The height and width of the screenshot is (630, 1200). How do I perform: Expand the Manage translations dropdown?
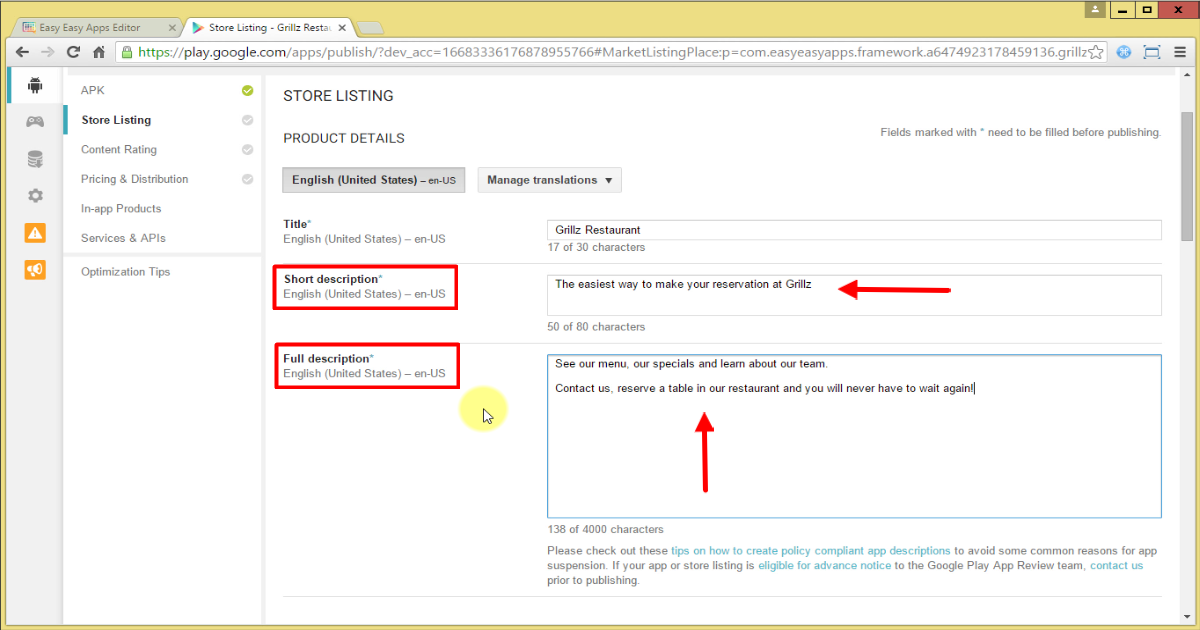[549, 180]
